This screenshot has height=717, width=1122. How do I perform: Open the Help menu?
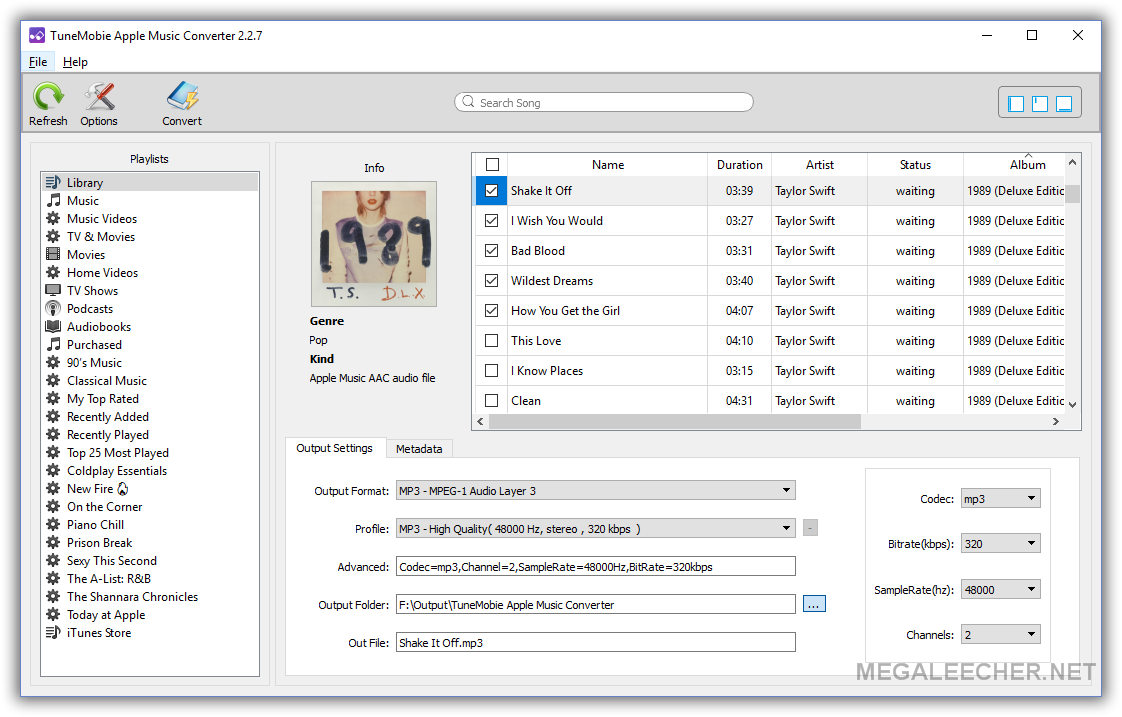[75, 62]
